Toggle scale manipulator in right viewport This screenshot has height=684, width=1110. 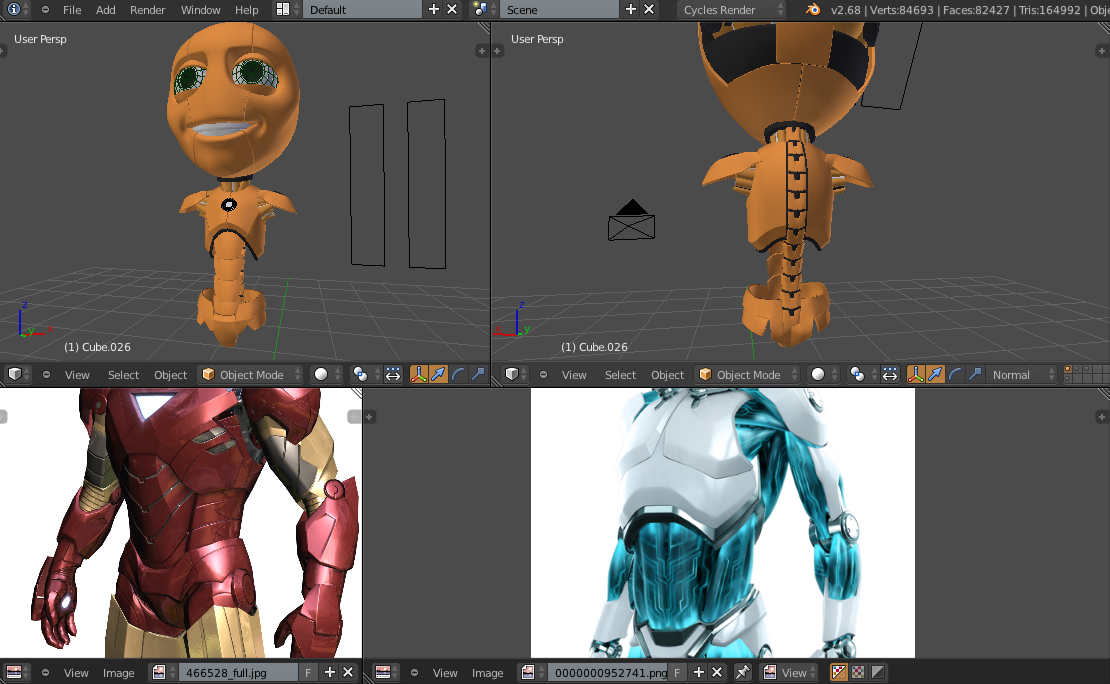point(975,375)
